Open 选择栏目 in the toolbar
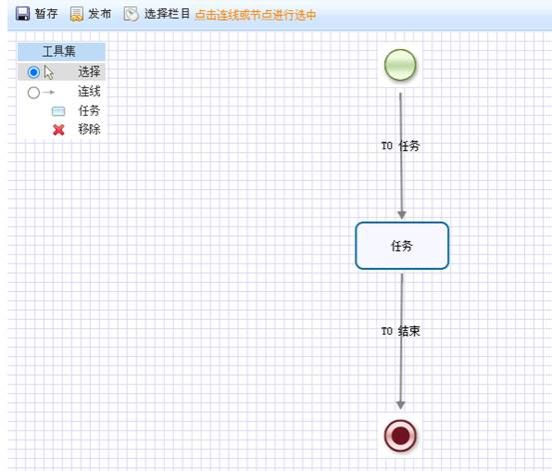 coord(167,14)
